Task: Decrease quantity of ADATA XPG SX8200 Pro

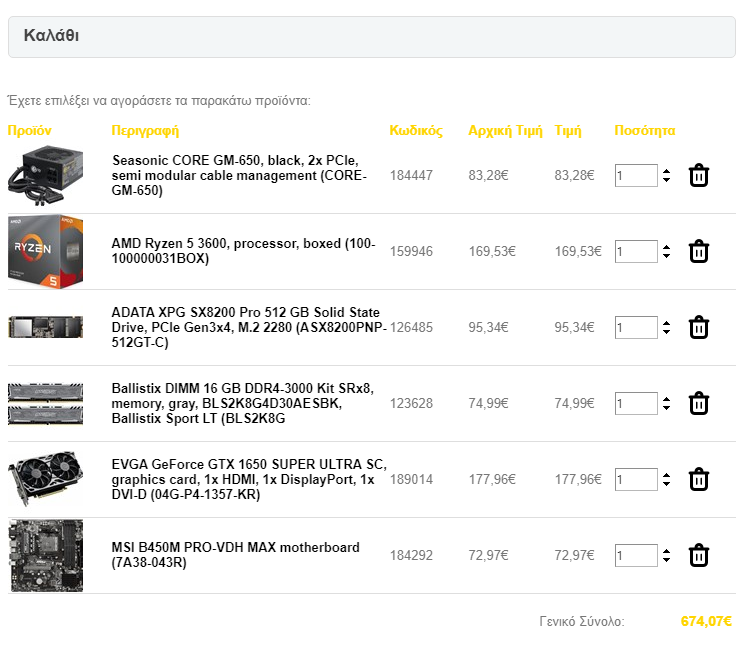Action: click(x=666, y=332)
